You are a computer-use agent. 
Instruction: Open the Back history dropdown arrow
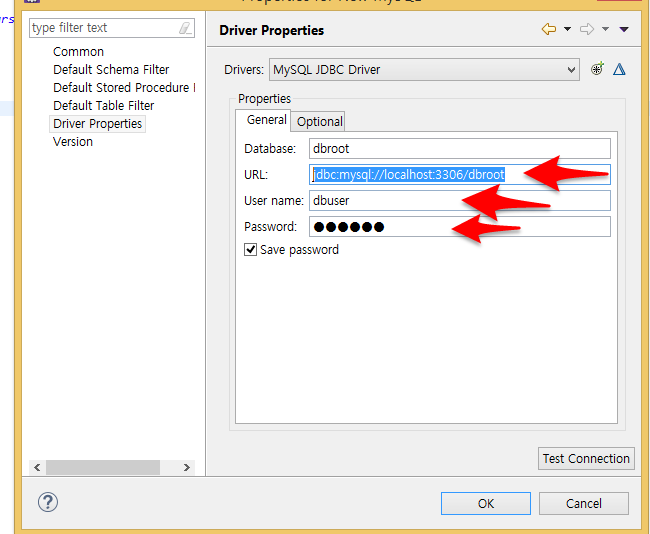click(x=567, y=29)
